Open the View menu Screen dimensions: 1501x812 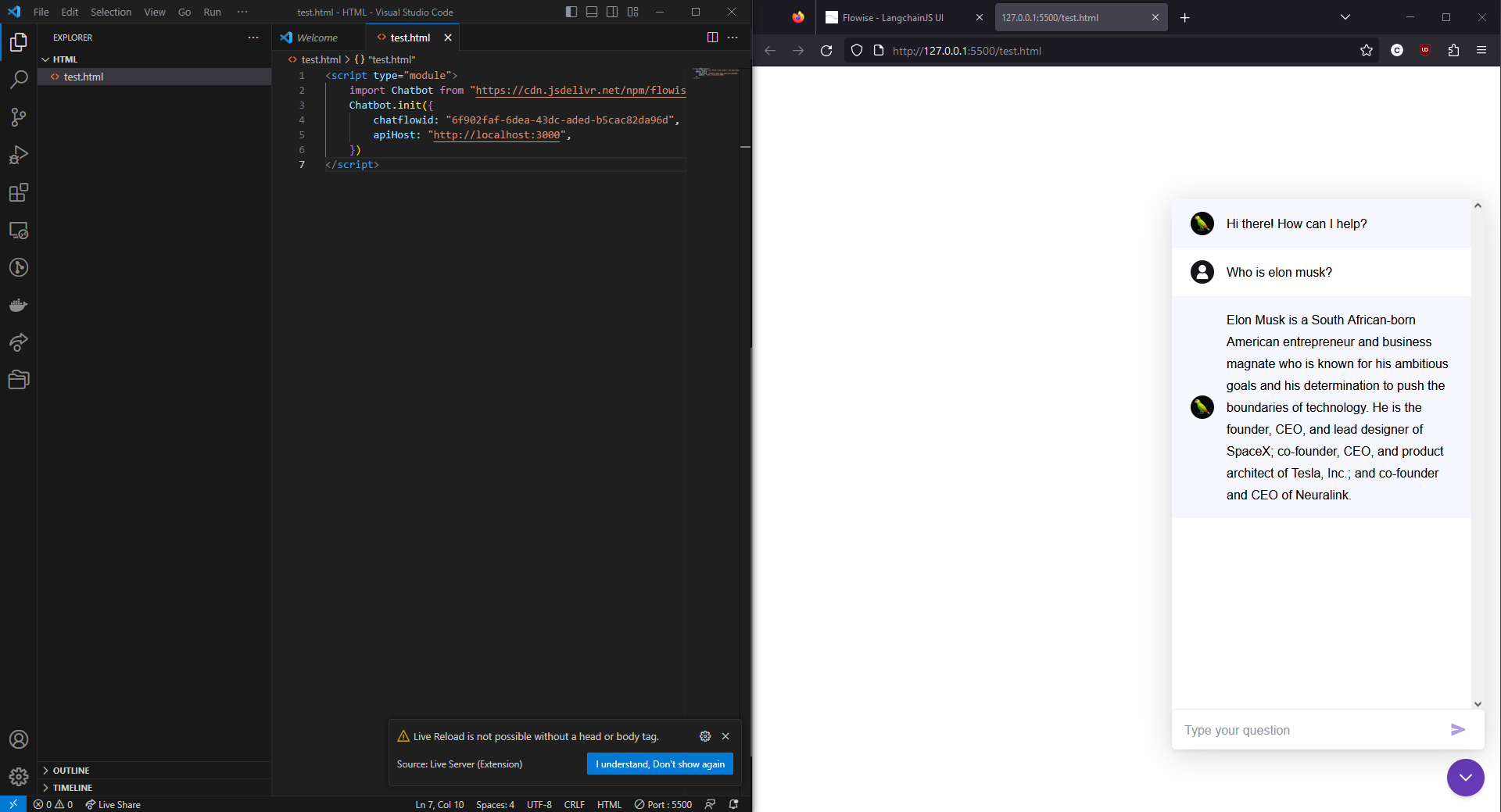[155, 12]
